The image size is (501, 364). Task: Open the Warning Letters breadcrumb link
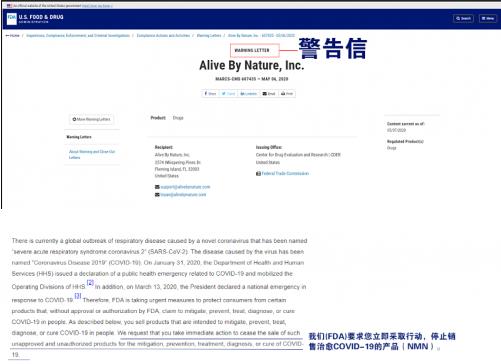(x=209, y=35)
